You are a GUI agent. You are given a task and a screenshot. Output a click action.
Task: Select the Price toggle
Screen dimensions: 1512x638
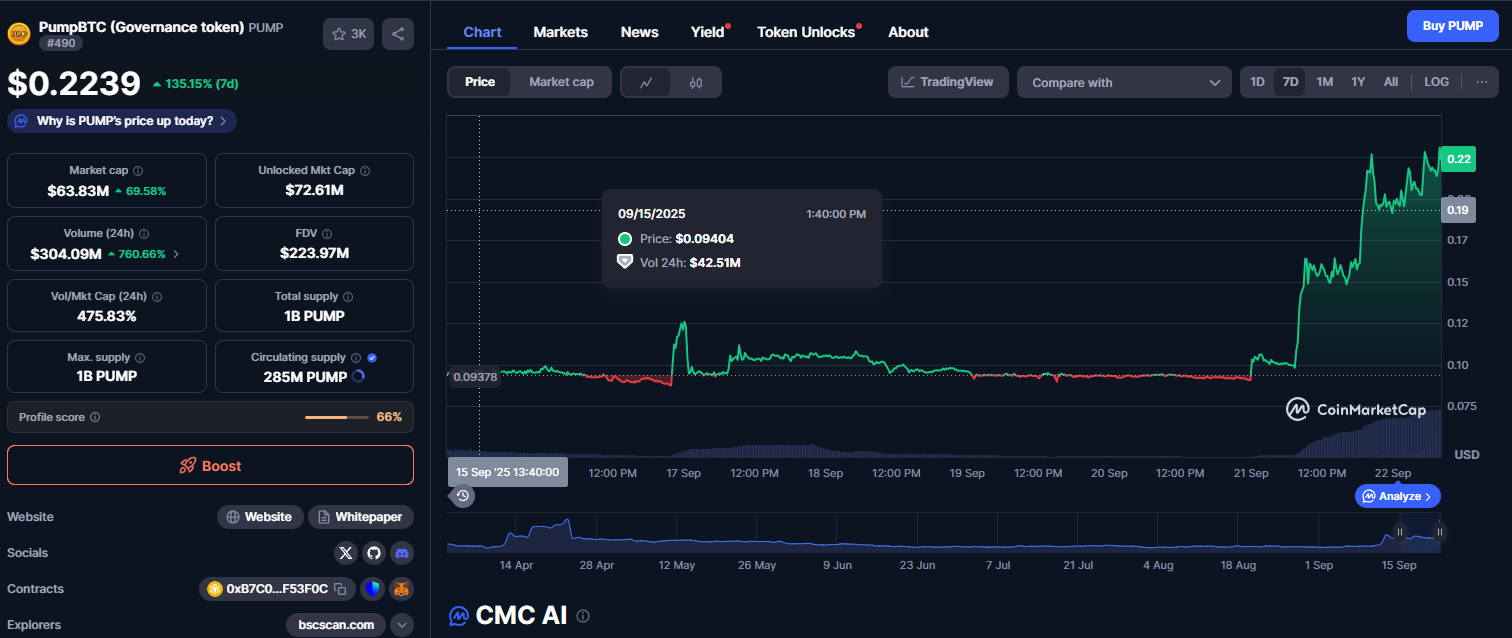tap(480, 82)
